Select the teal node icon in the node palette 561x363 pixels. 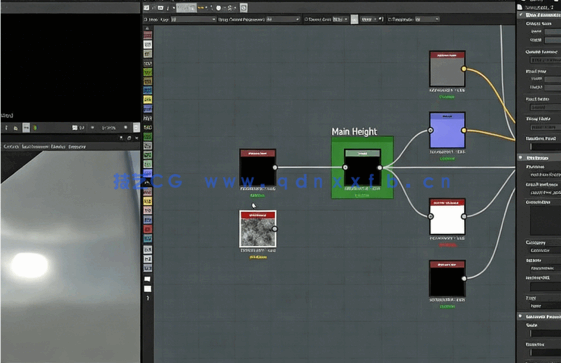point(147,238)
